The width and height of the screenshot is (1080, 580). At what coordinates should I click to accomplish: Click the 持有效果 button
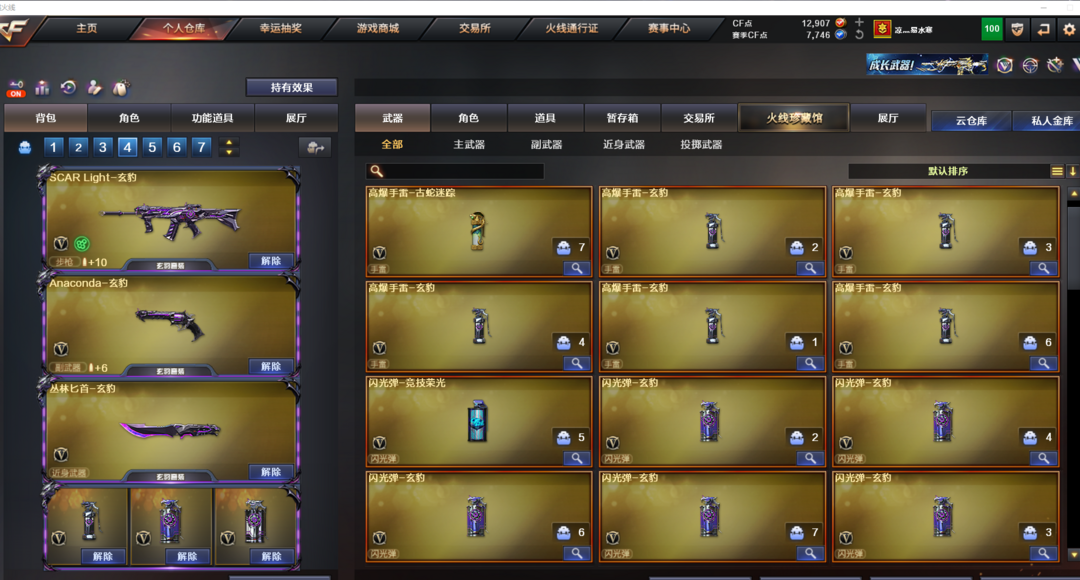(291, 87)
